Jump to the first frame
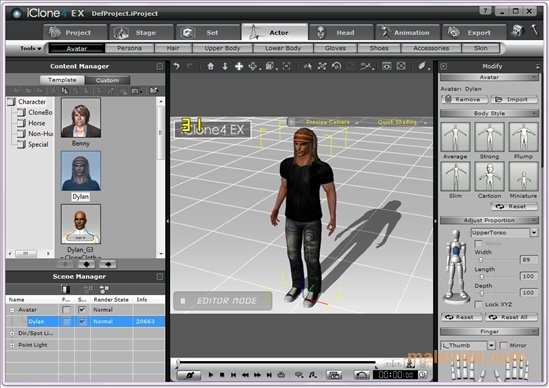The image size is (549, 388). click(233, 375)
